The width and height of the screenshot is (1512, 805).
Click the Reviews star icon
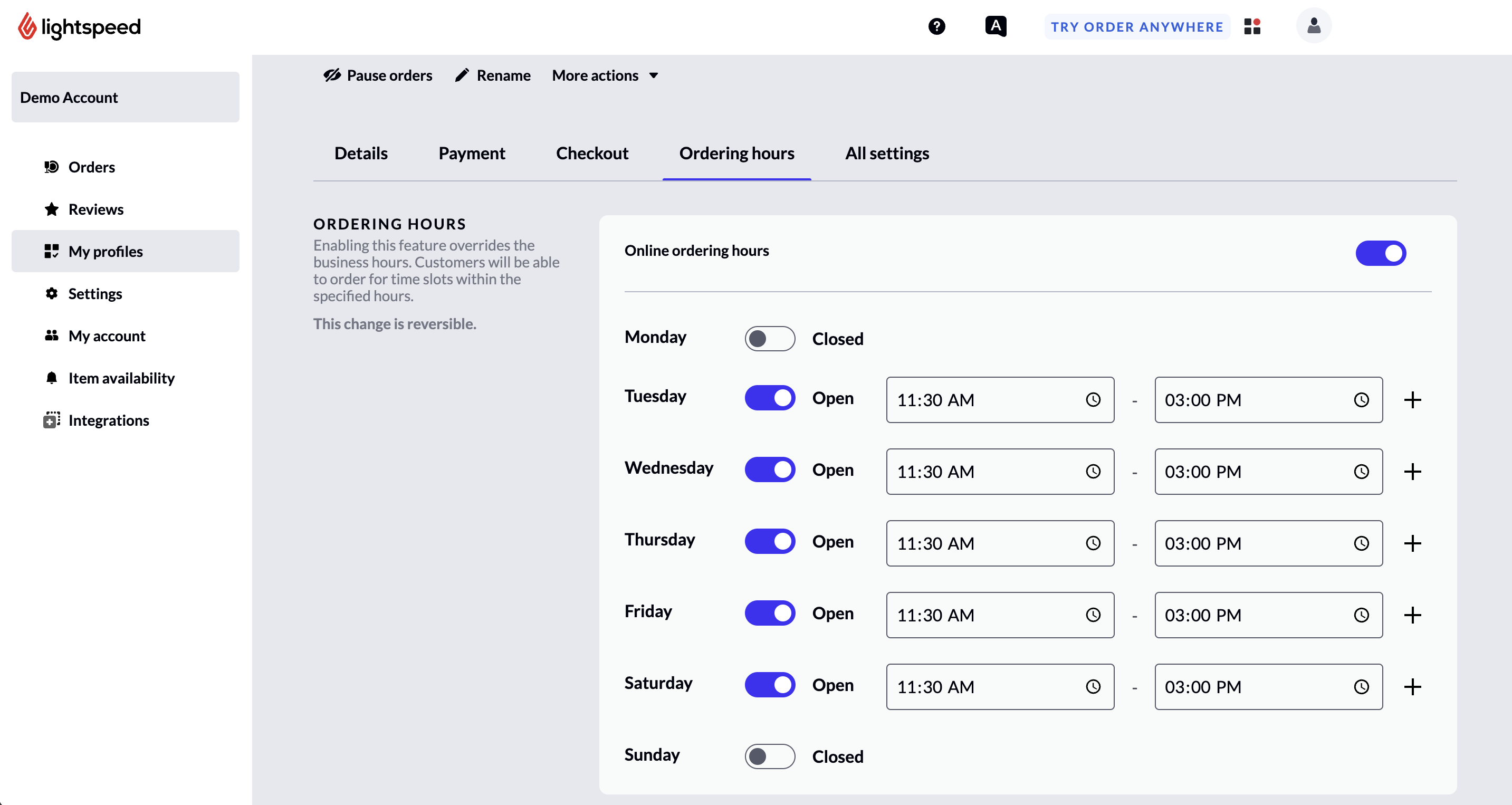pos(52,209)
